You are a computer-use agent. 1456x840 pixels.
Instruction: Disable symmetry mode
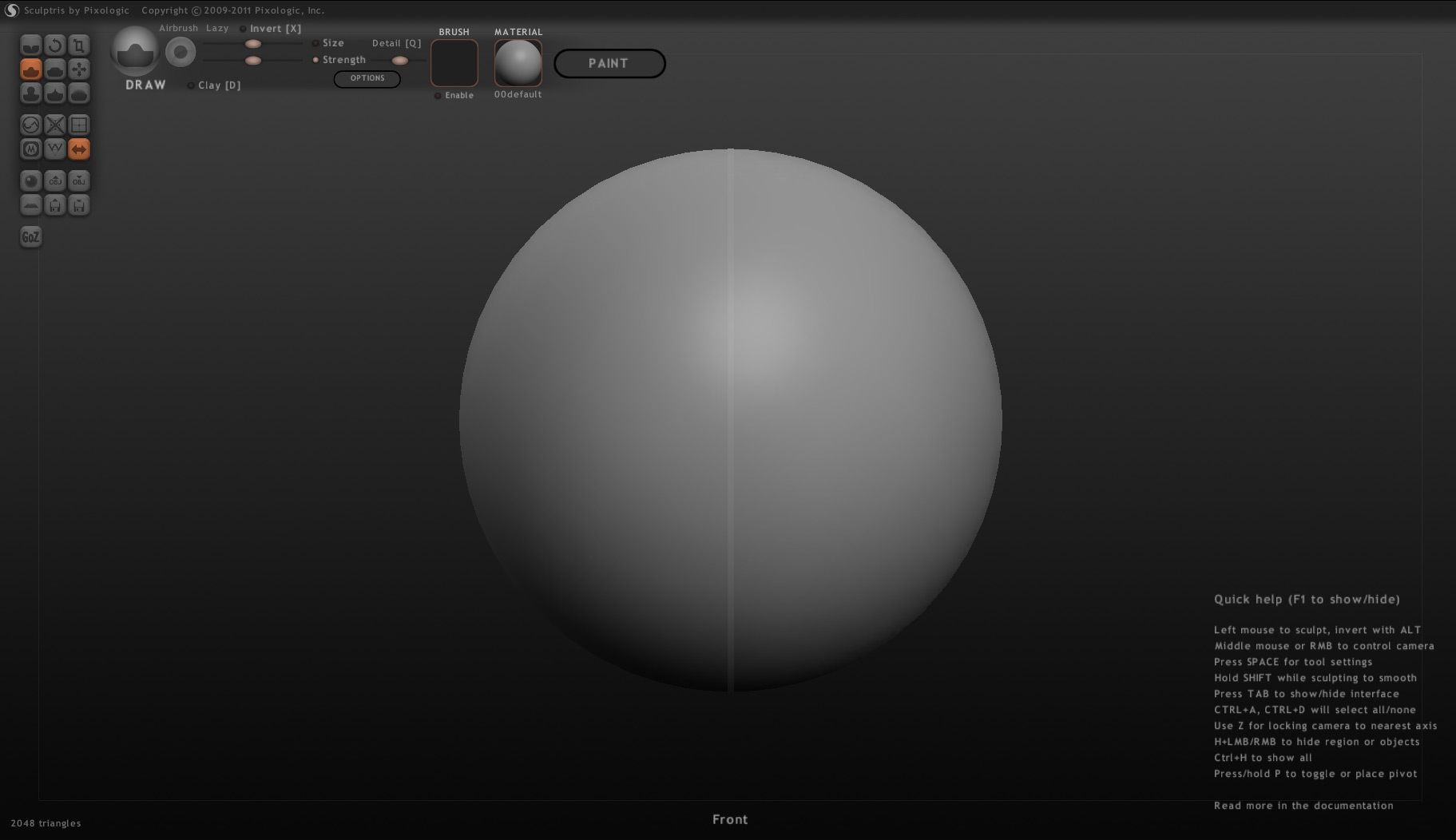click(x=78, y=149)
